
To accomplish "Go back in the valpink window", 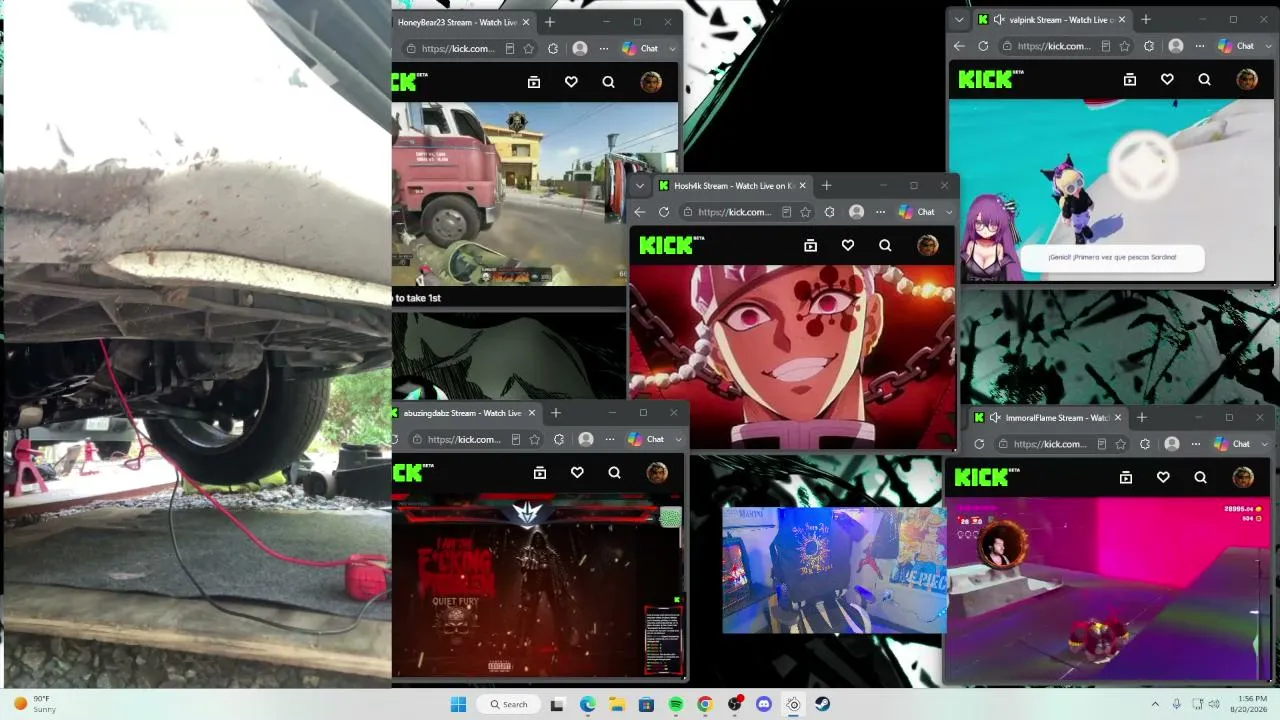I will tap(959, 46).
